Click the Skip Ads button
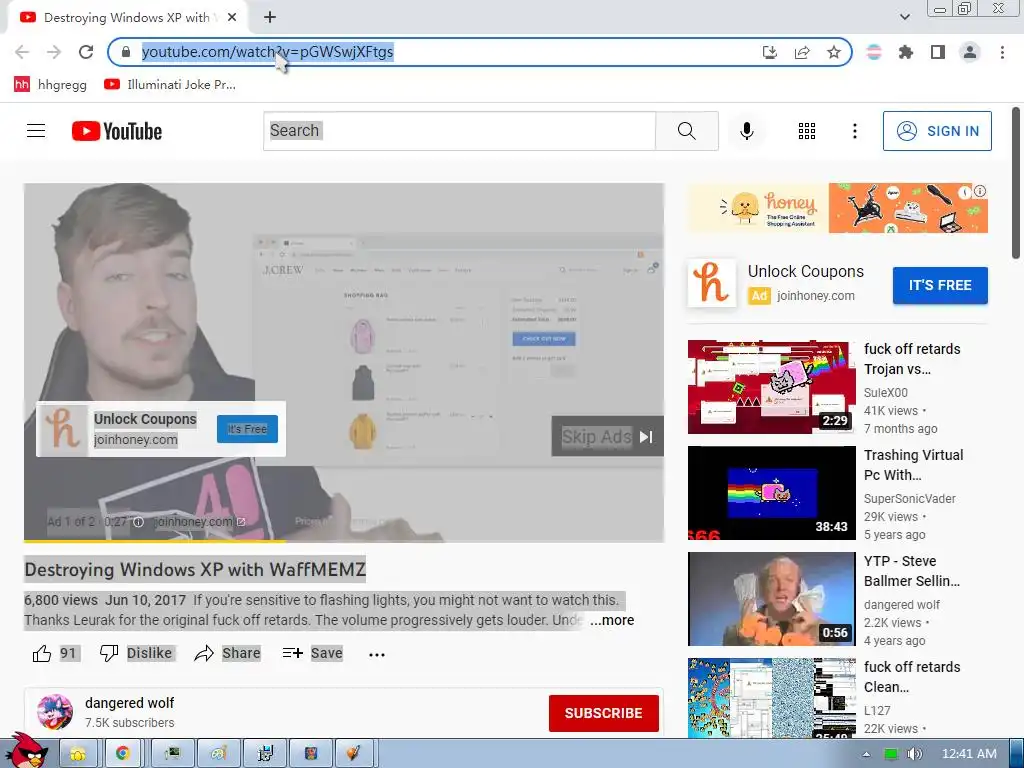The height and width of the screenshot is (768, 1024). pos(607,436)
